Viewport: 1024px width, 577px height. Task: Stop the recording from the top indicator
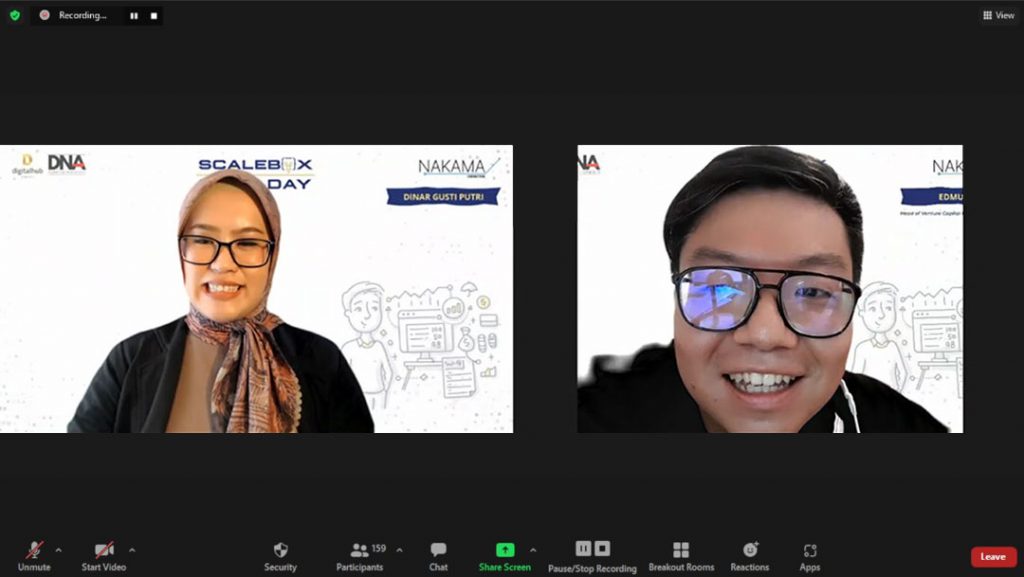[154, 16]
